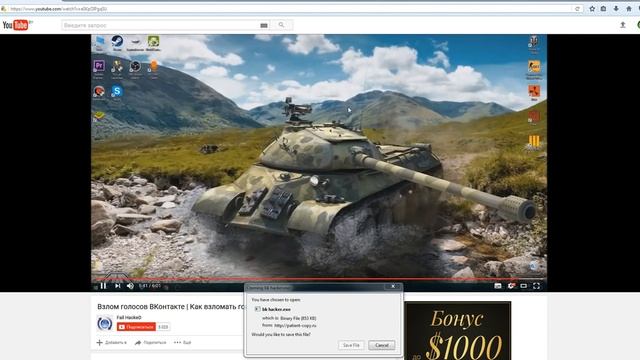Open the Skype desktop icon
Screen dimensions: 640x360
(117, 92)
